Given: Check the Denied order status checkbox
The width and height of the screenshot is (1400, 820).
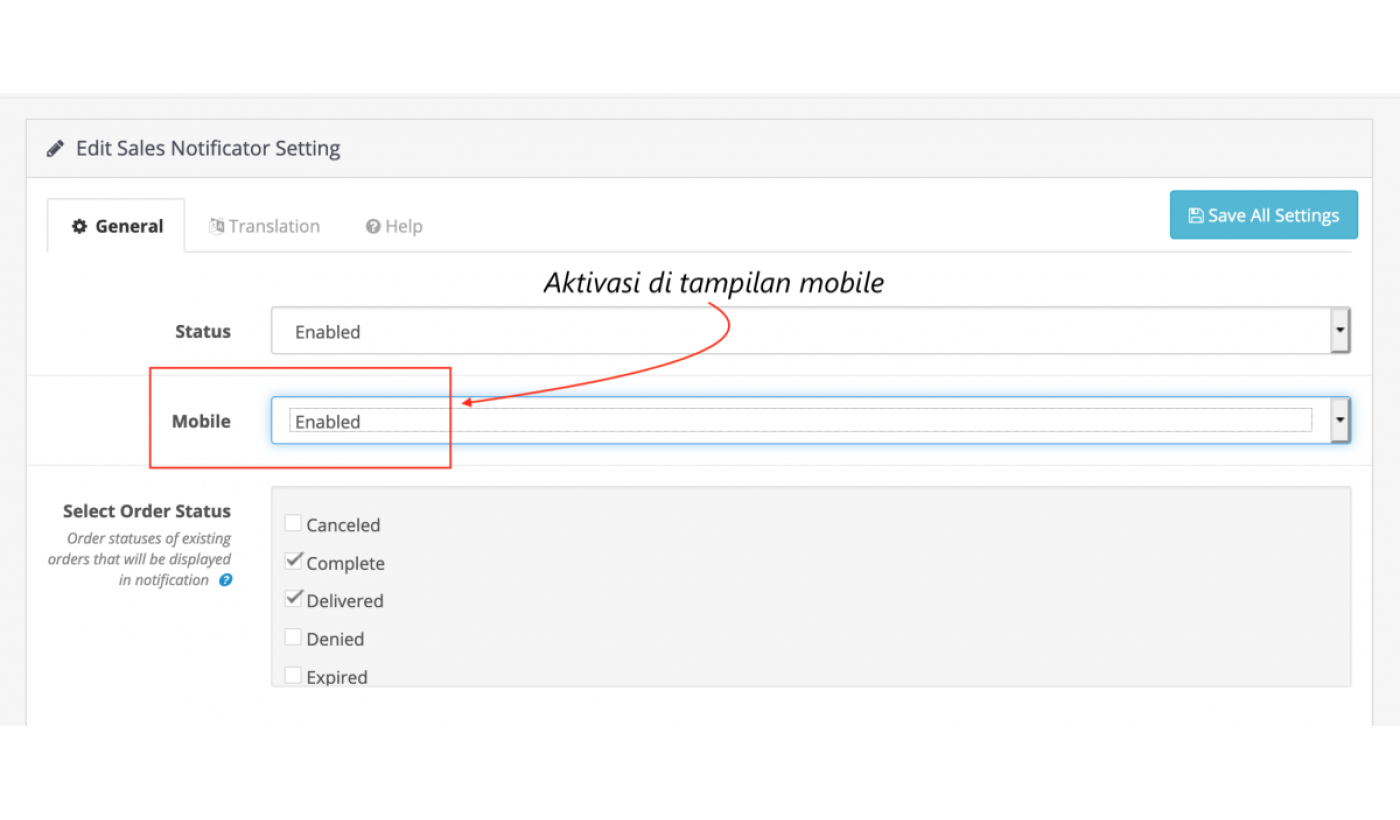Looking at the screenshot, I should [x=293, y=636].
